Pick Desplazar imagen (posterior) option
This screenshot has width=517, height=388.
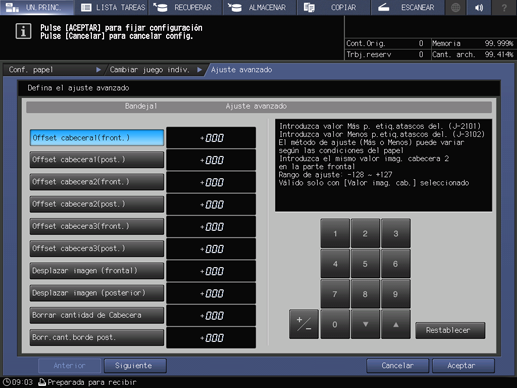(x=97, y=293)
